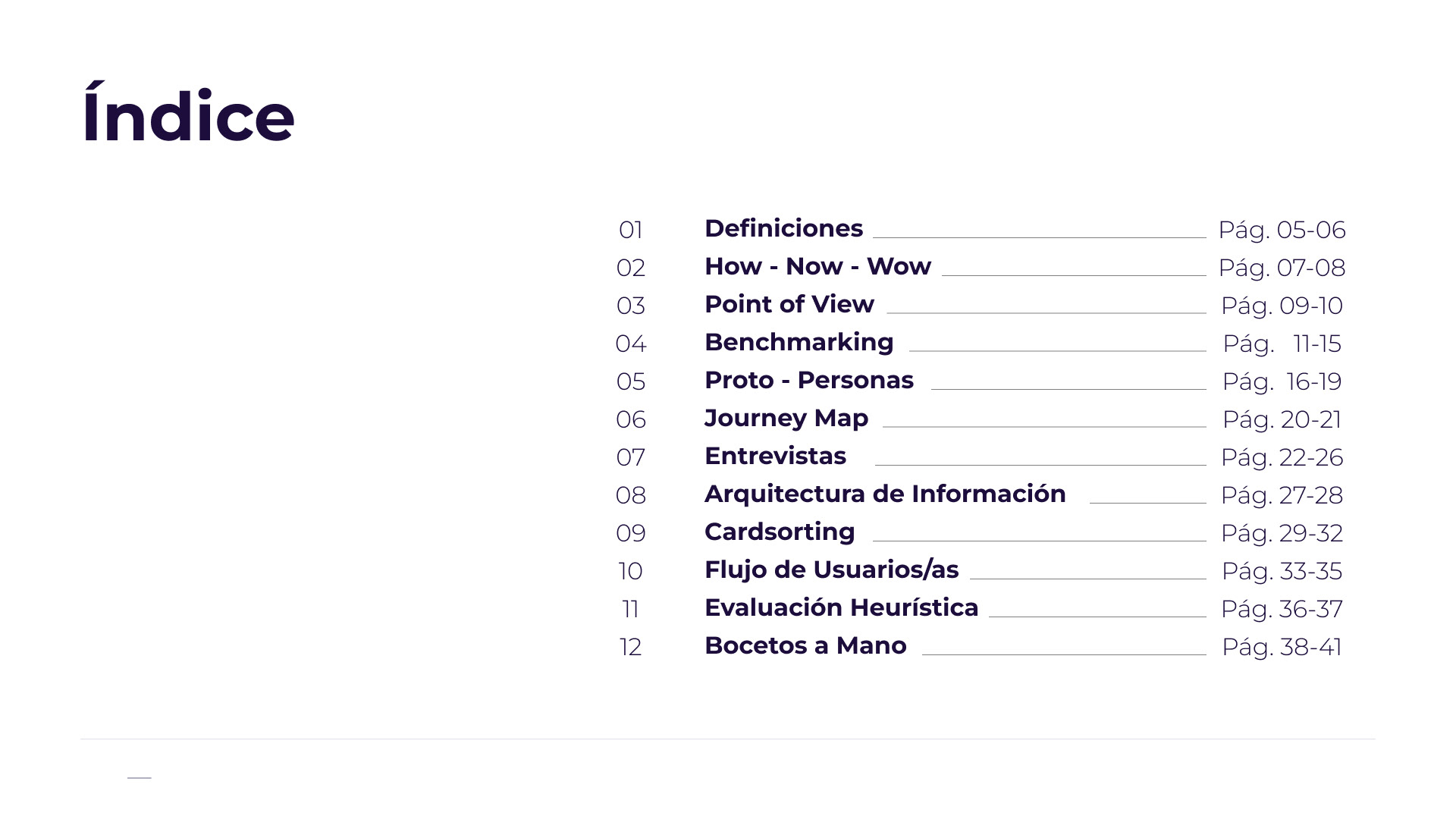Screen dimensions: 1456x819
Task: Open the Benchmarking section link
Action: pyautogui.click(x=799, y=342)
